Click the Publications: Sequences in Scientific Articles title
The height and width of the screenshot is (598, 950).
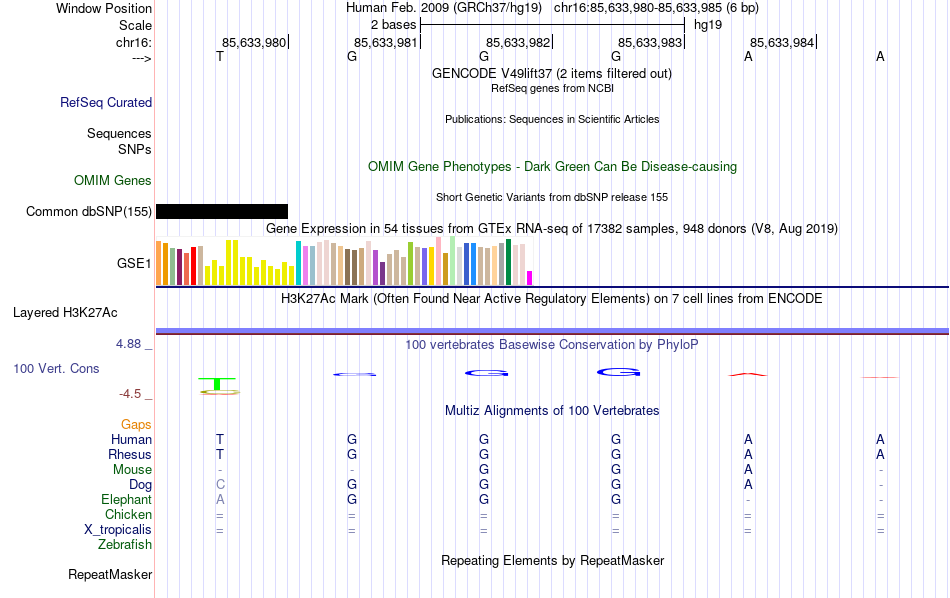click(552, 119)
